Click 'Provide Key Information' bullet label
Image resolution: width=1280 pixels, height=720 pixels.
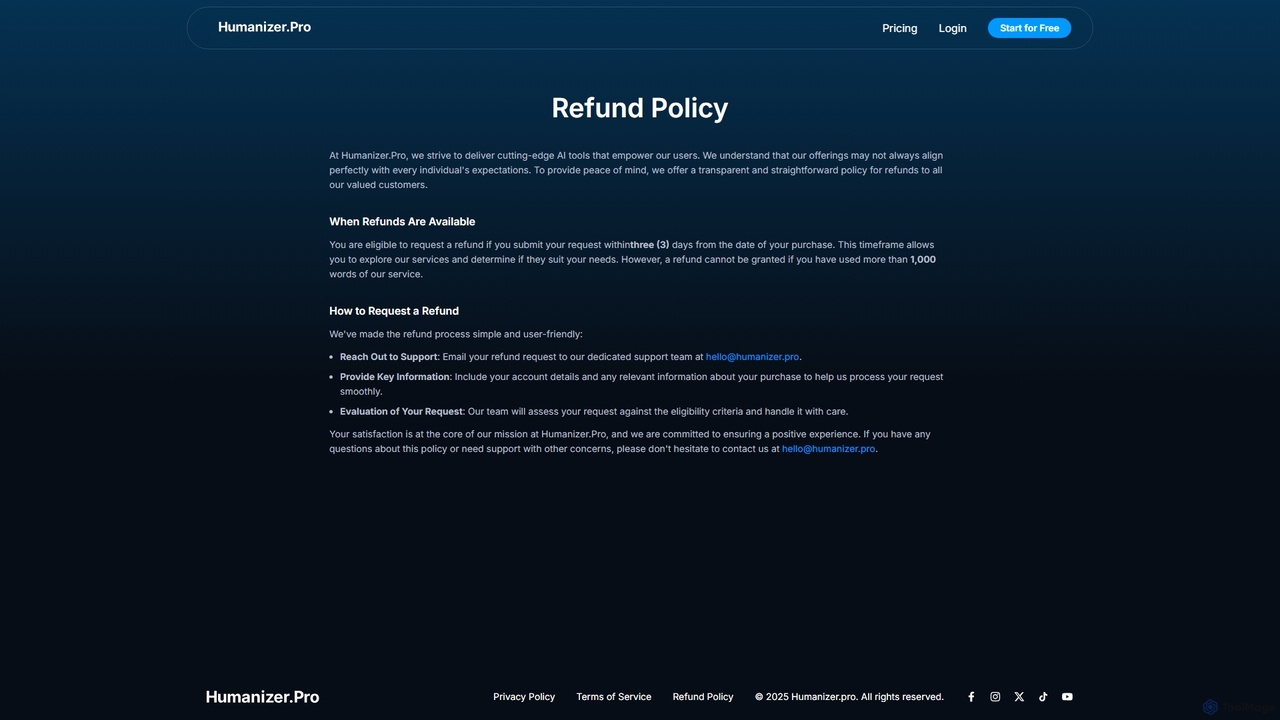(x=395, y=377)
